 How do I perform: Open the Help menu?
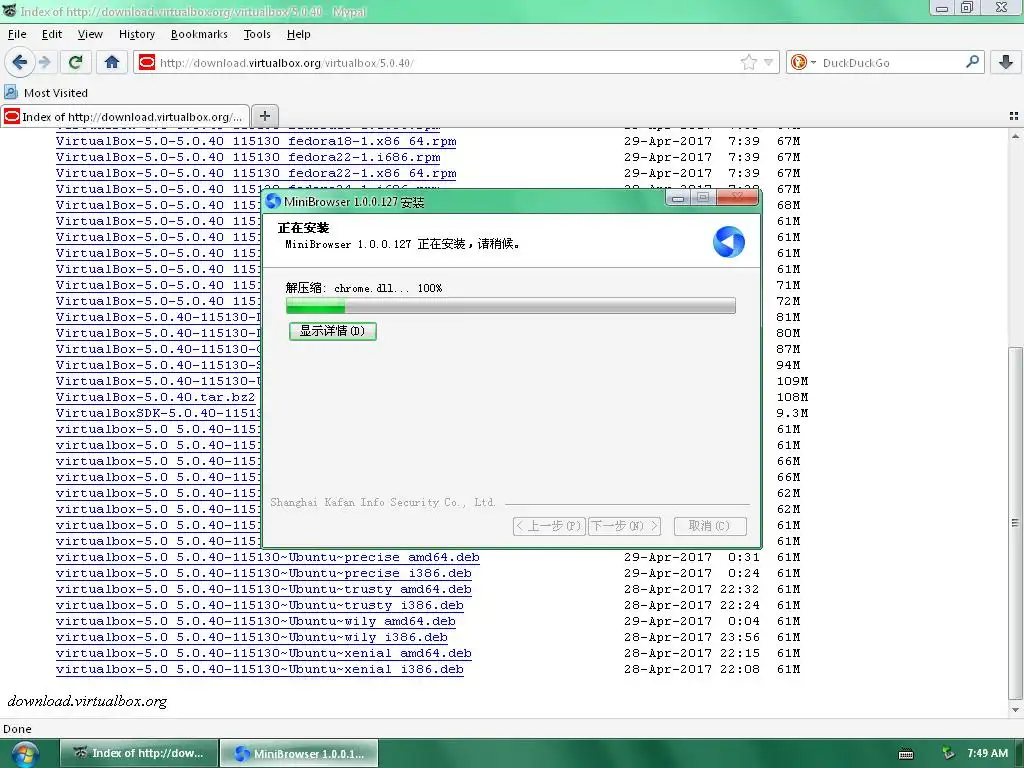[x=298, y=34]
